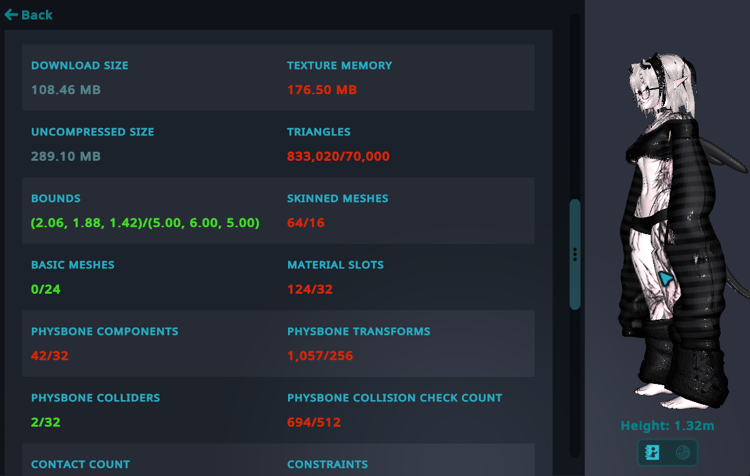Select the PHYSBONE COMPONENTS label
This screenshot has width=750, height=476.
point(105,332)
